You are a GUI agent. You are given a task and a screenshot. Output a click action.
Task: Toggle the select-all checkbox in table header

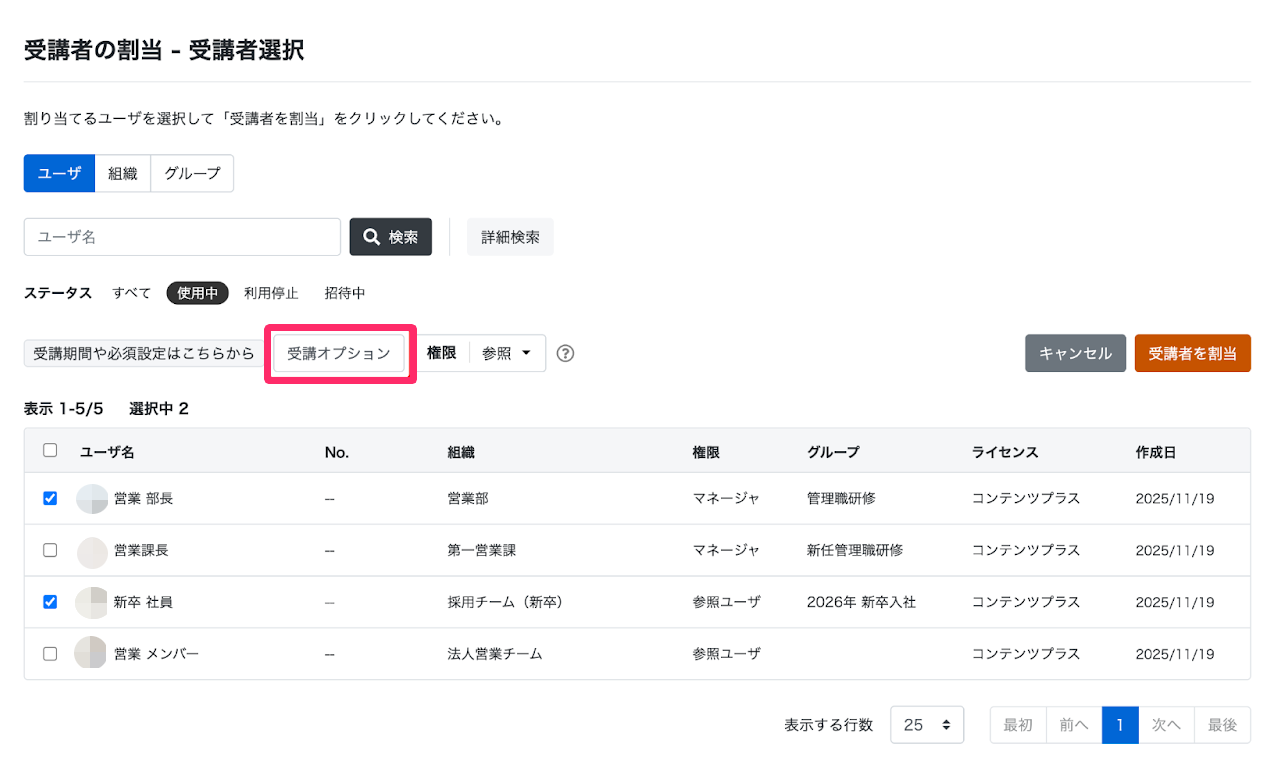[x=50, y=451]
